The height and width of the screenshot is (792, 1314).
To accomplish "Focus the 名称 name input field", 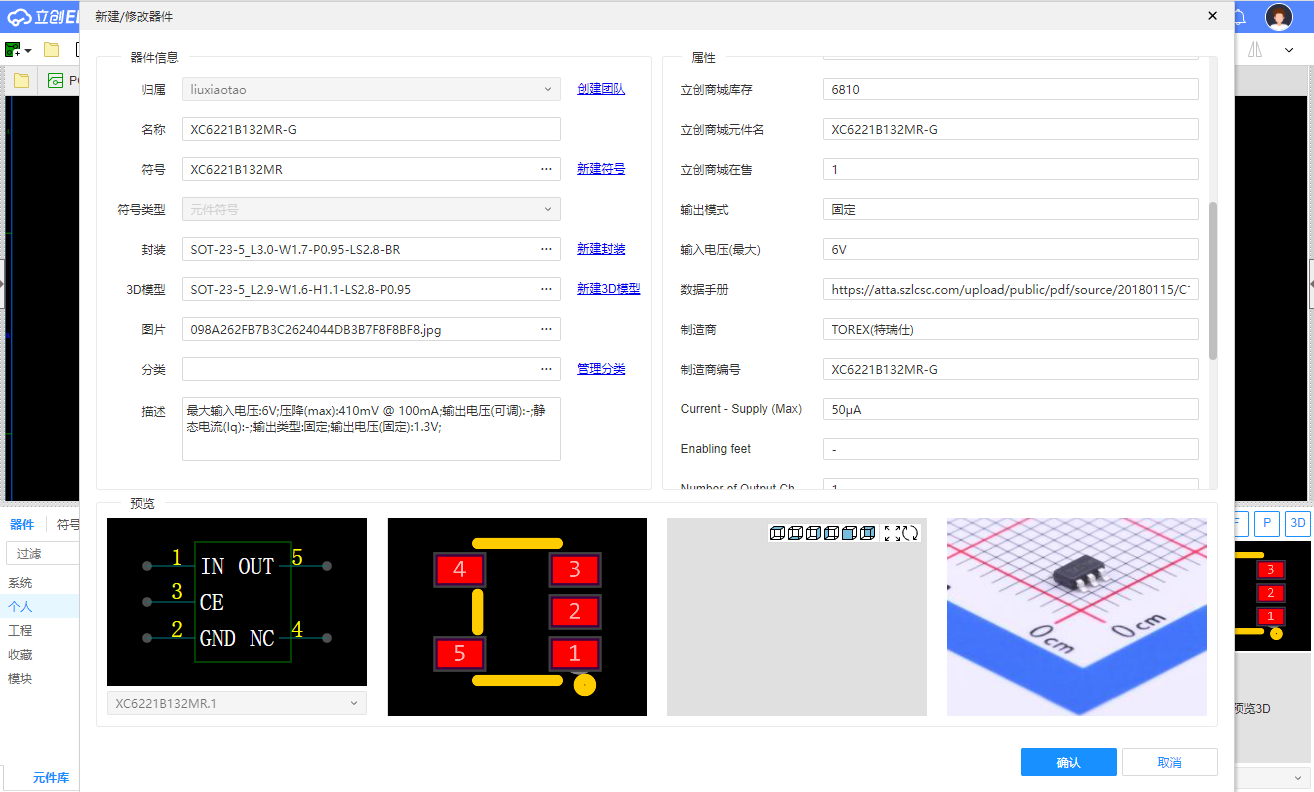I will [x=371, y=129].
